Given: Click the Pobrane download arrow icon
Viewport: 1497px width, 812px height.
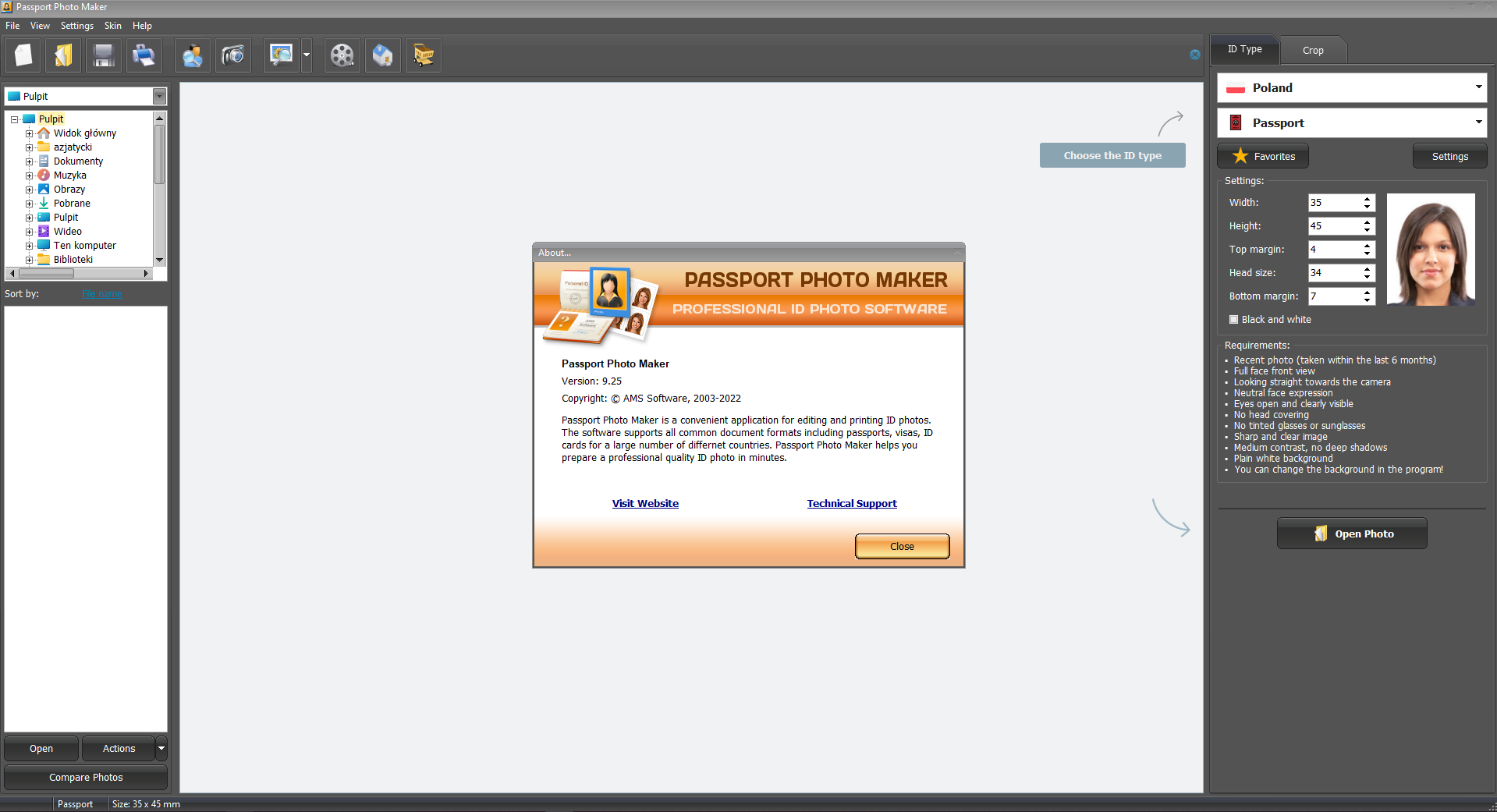Looking at the screenshot, I should 44,203.
